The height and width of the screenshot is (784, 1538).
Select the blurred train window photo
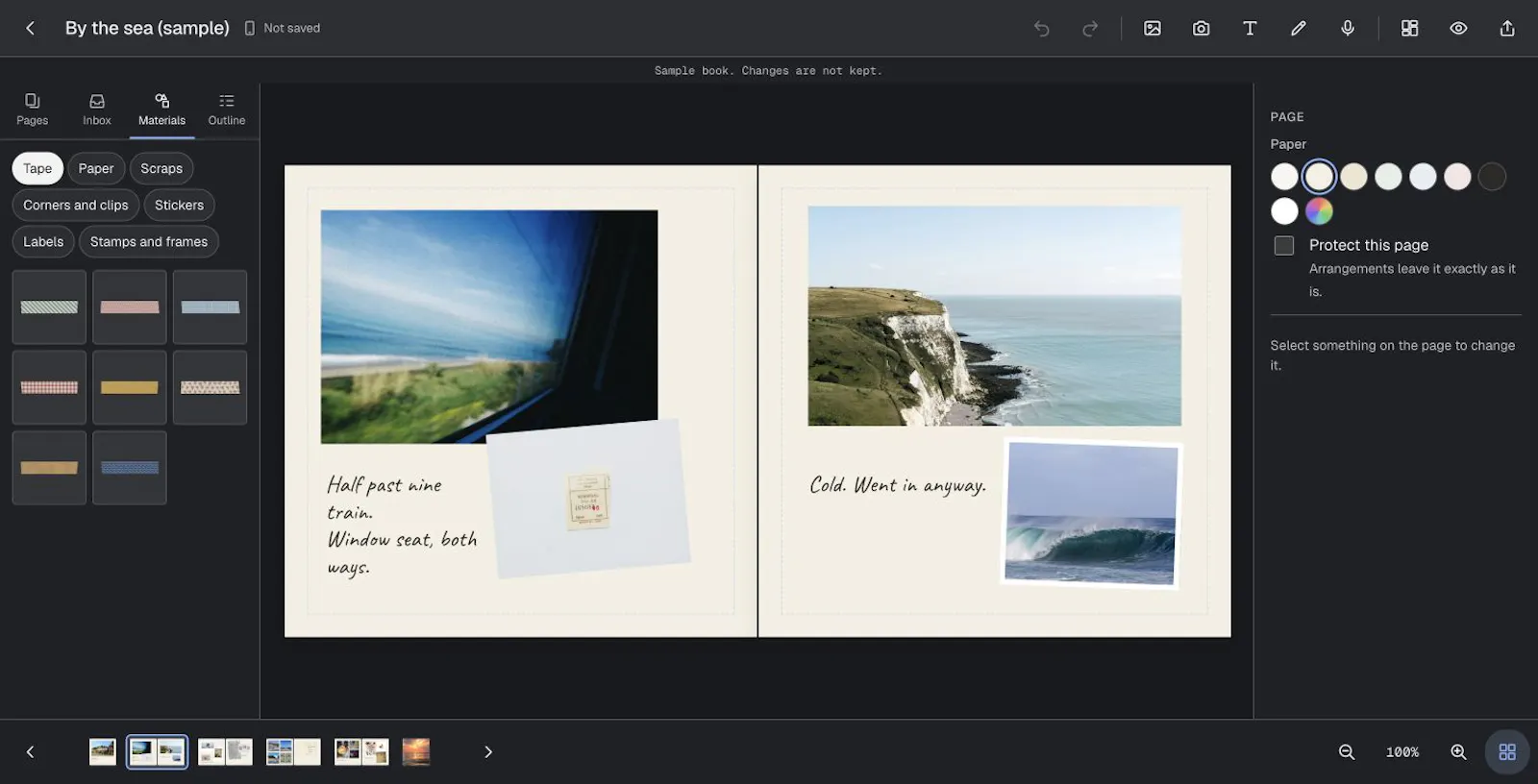(489, 327)
